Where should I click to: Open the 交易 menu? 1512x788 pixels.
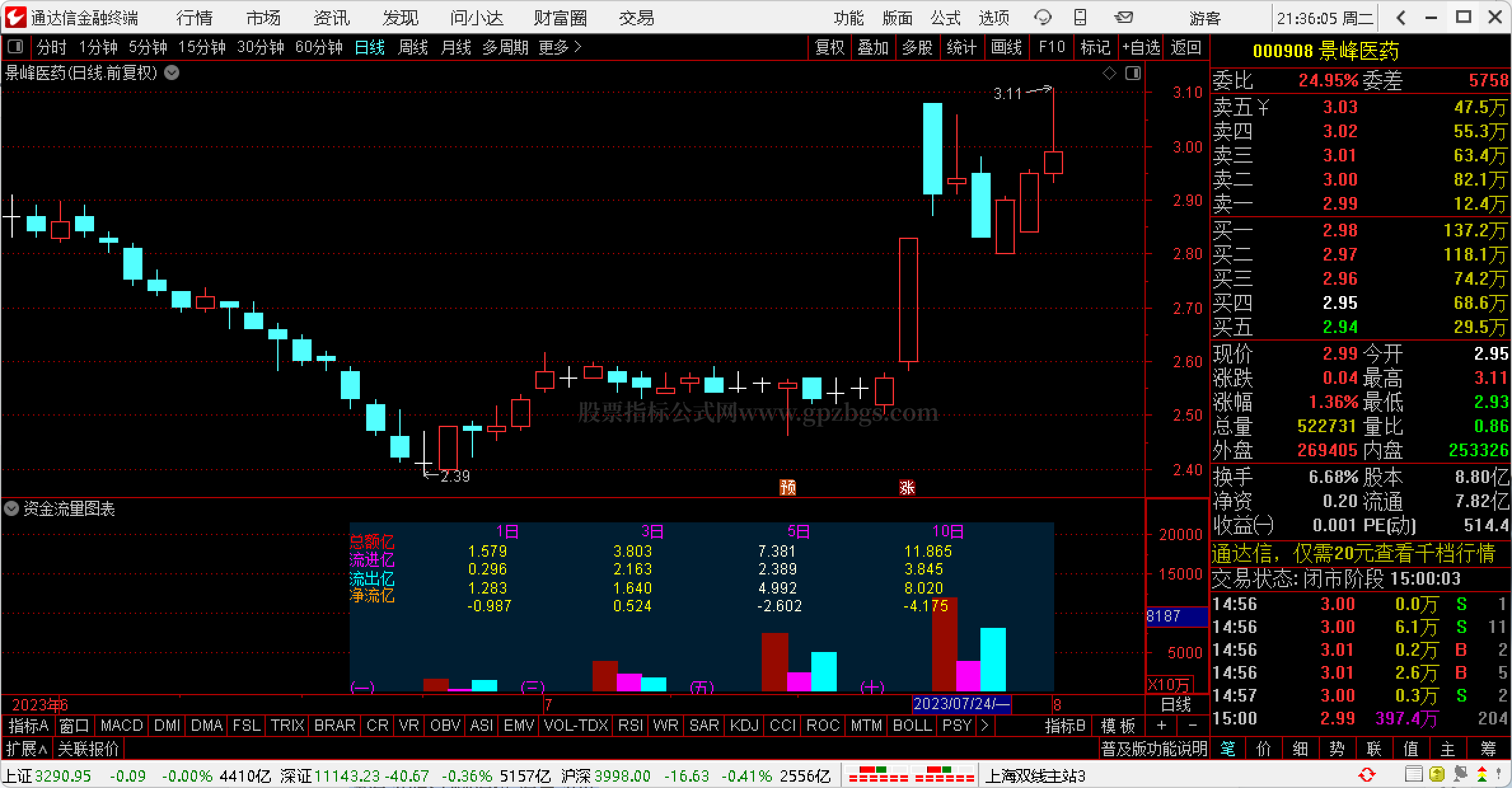[636, 18]
